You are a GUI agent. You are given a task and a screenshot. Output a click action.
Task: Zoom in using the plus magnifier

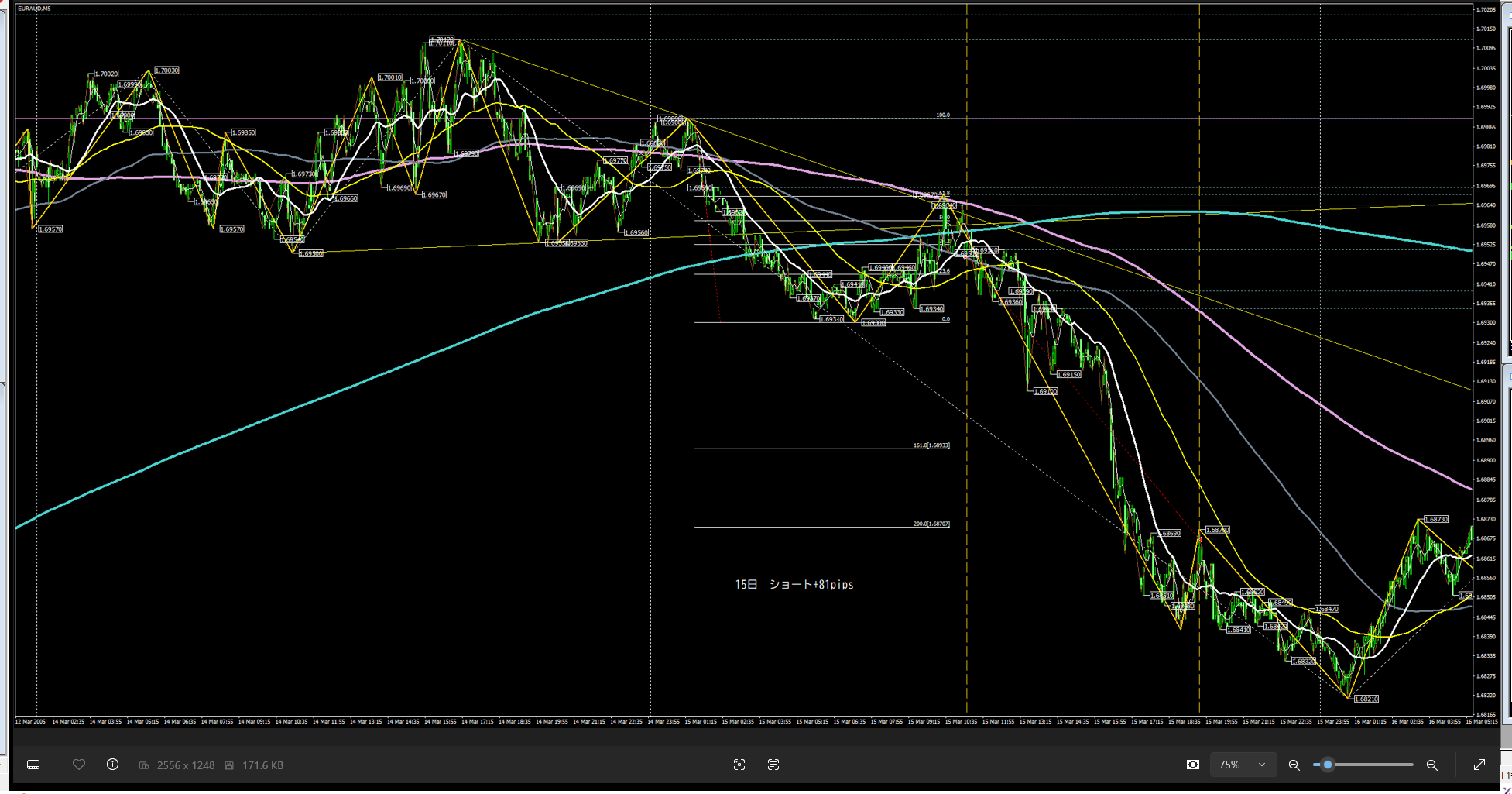tap(1432, 765)
